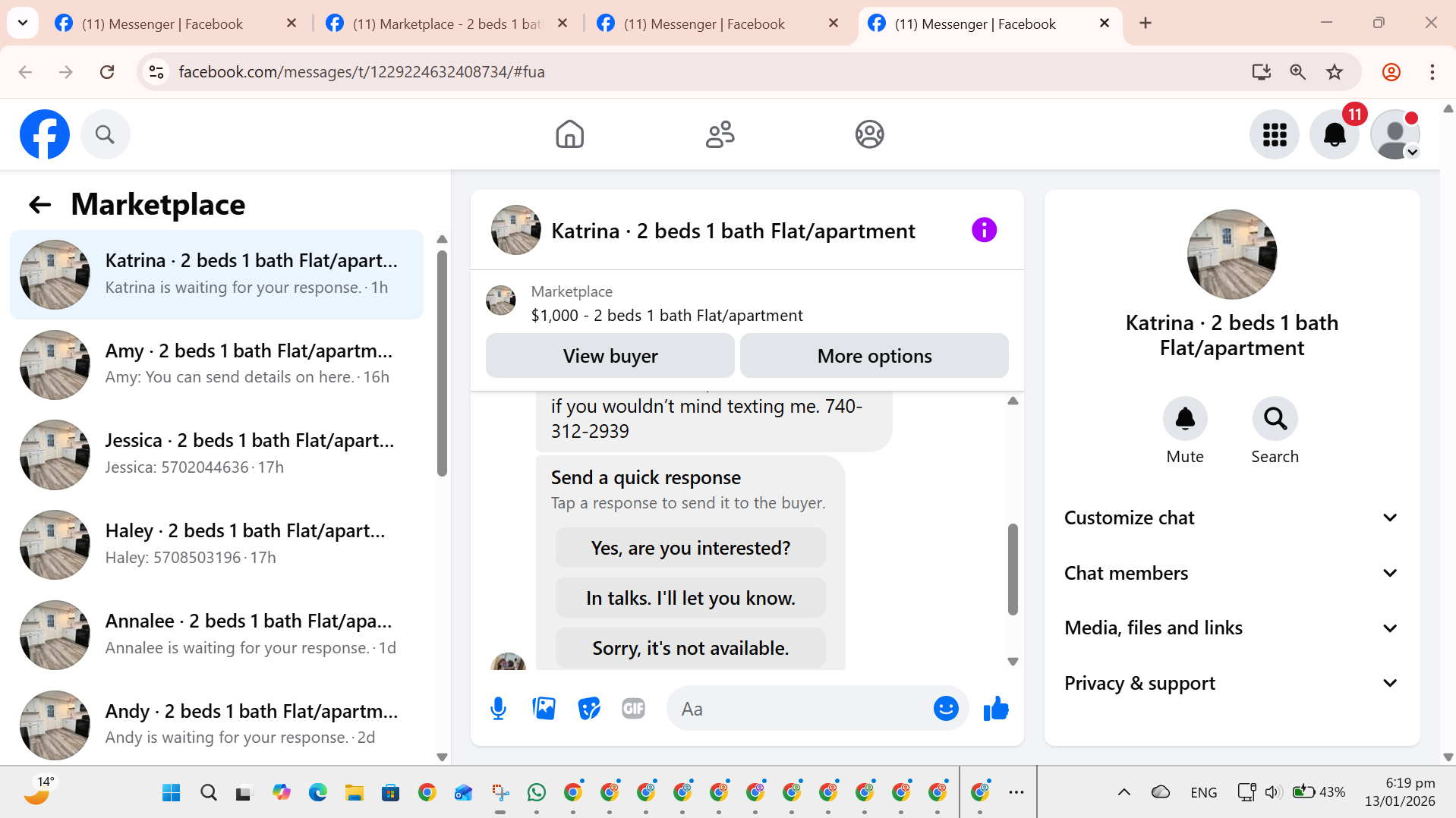The height and width of the screenshot is (818, 1456).
Task: Open Windows Start menu
Action: coord(171,792)
